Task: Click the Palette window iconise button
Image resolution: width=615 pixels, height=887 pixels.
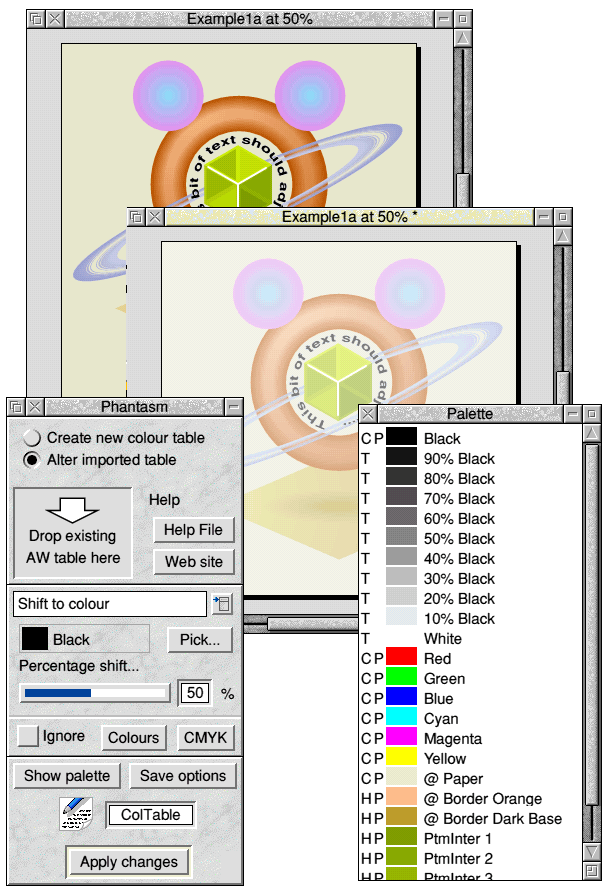Action: [573, 414]
